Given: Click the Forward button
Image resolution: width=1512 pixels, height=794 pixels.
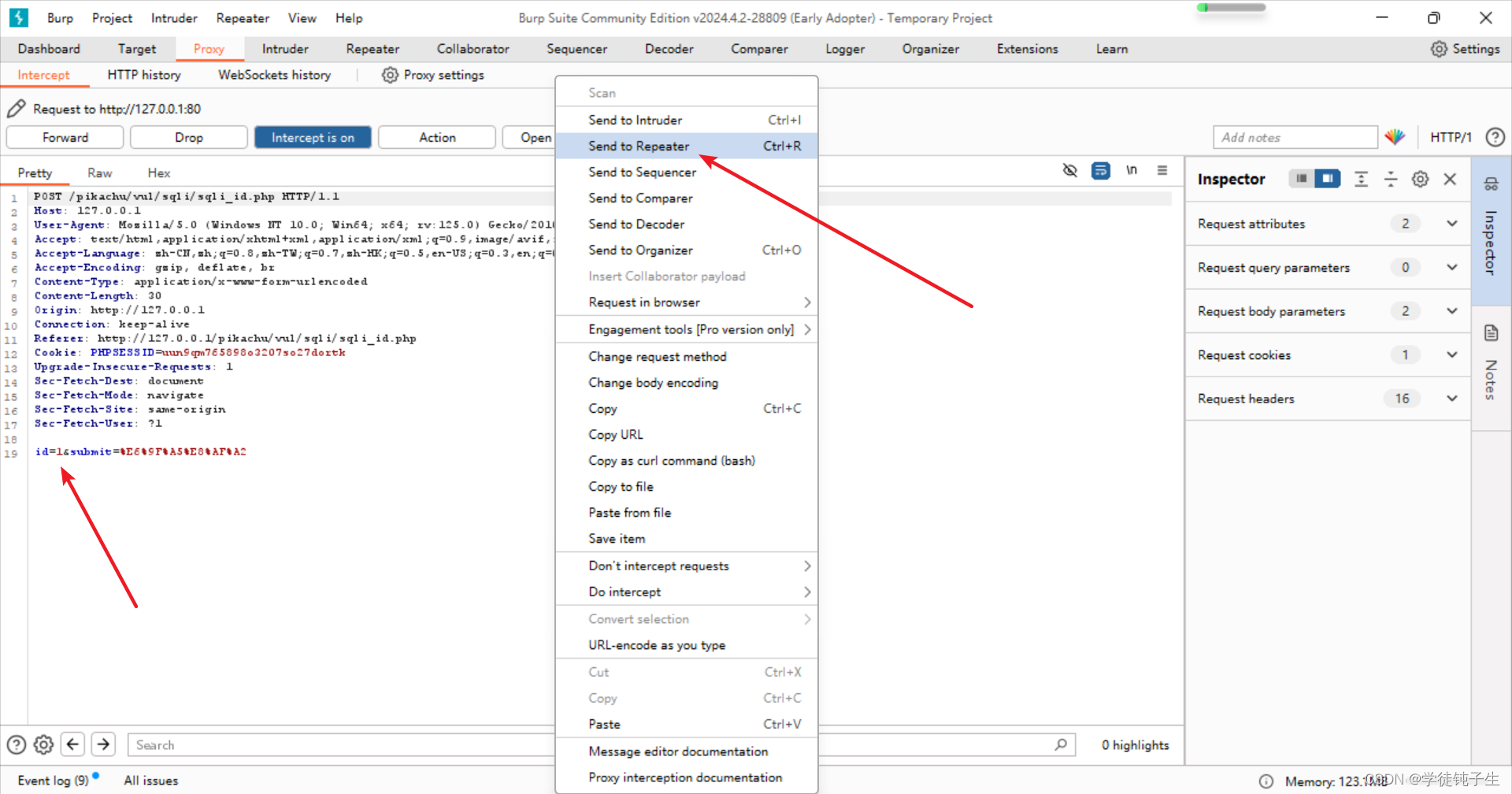Looking at the screenshot, I should (65, 137).
